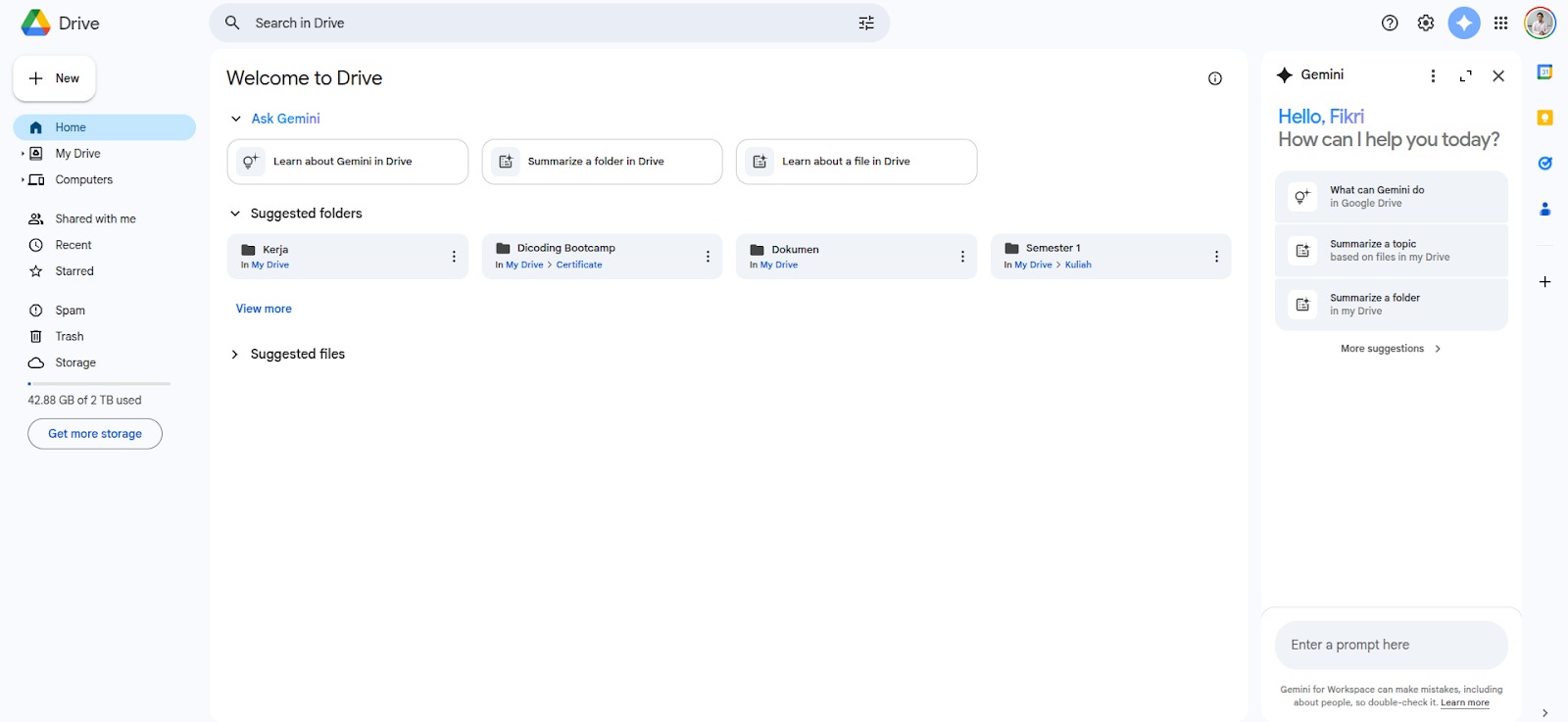Screen dimensions: 1568x722
Task: Expand My Drive folder tree
Action: 23,154
